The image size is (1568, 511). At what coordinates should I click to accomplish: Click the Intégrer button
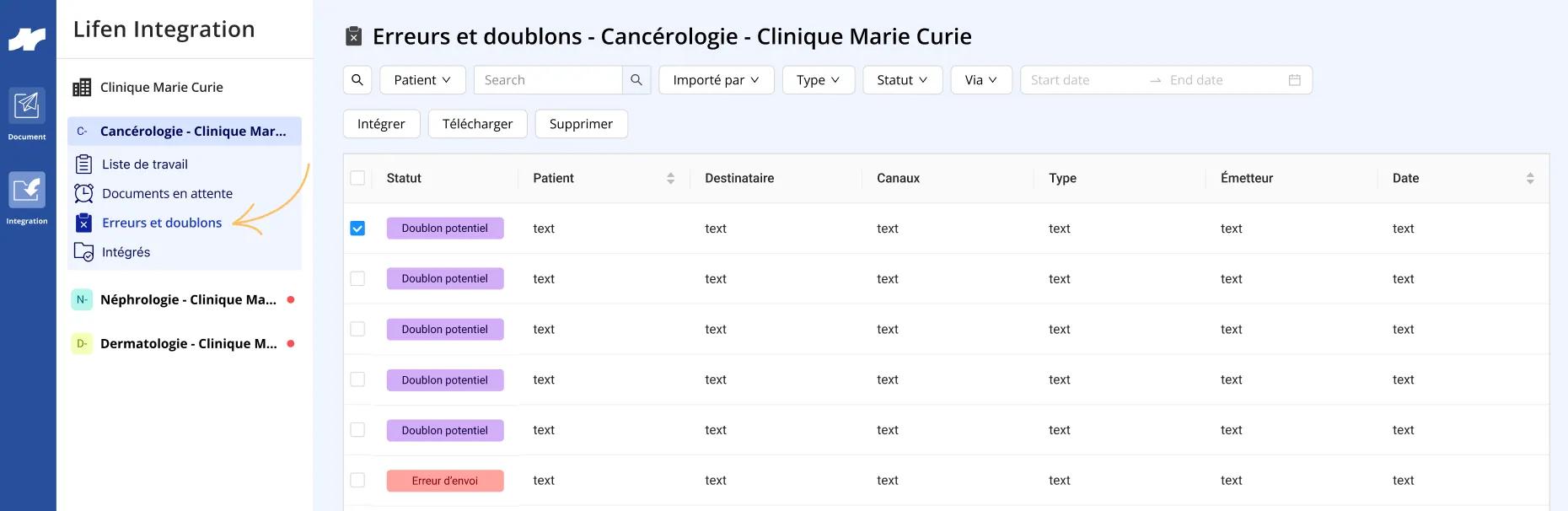[x=381, y=124]
